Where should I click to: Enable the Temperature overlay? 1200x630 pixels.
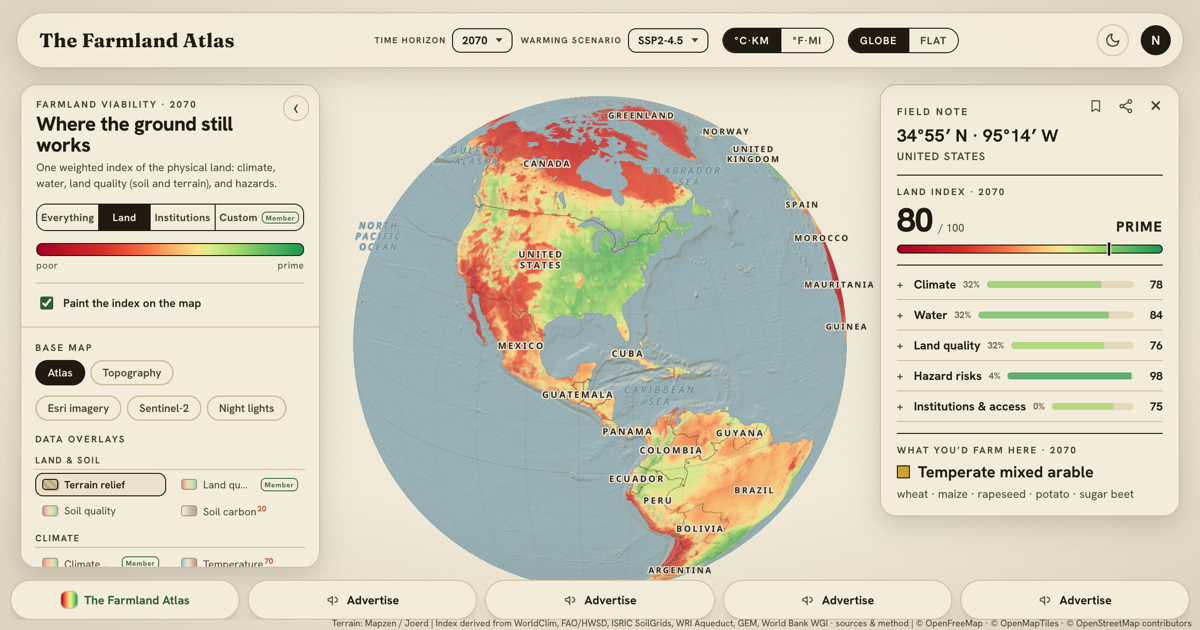click(227, 563)
